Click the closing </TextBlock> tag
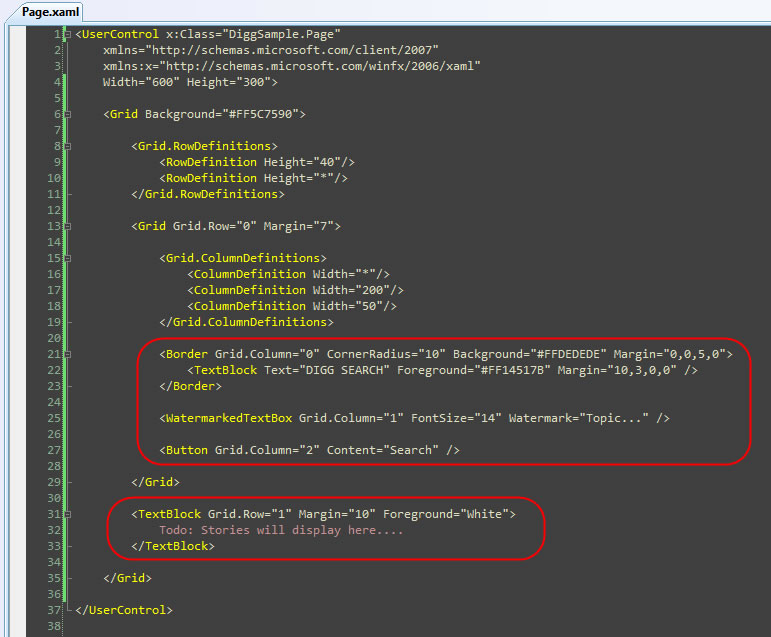 173,546
